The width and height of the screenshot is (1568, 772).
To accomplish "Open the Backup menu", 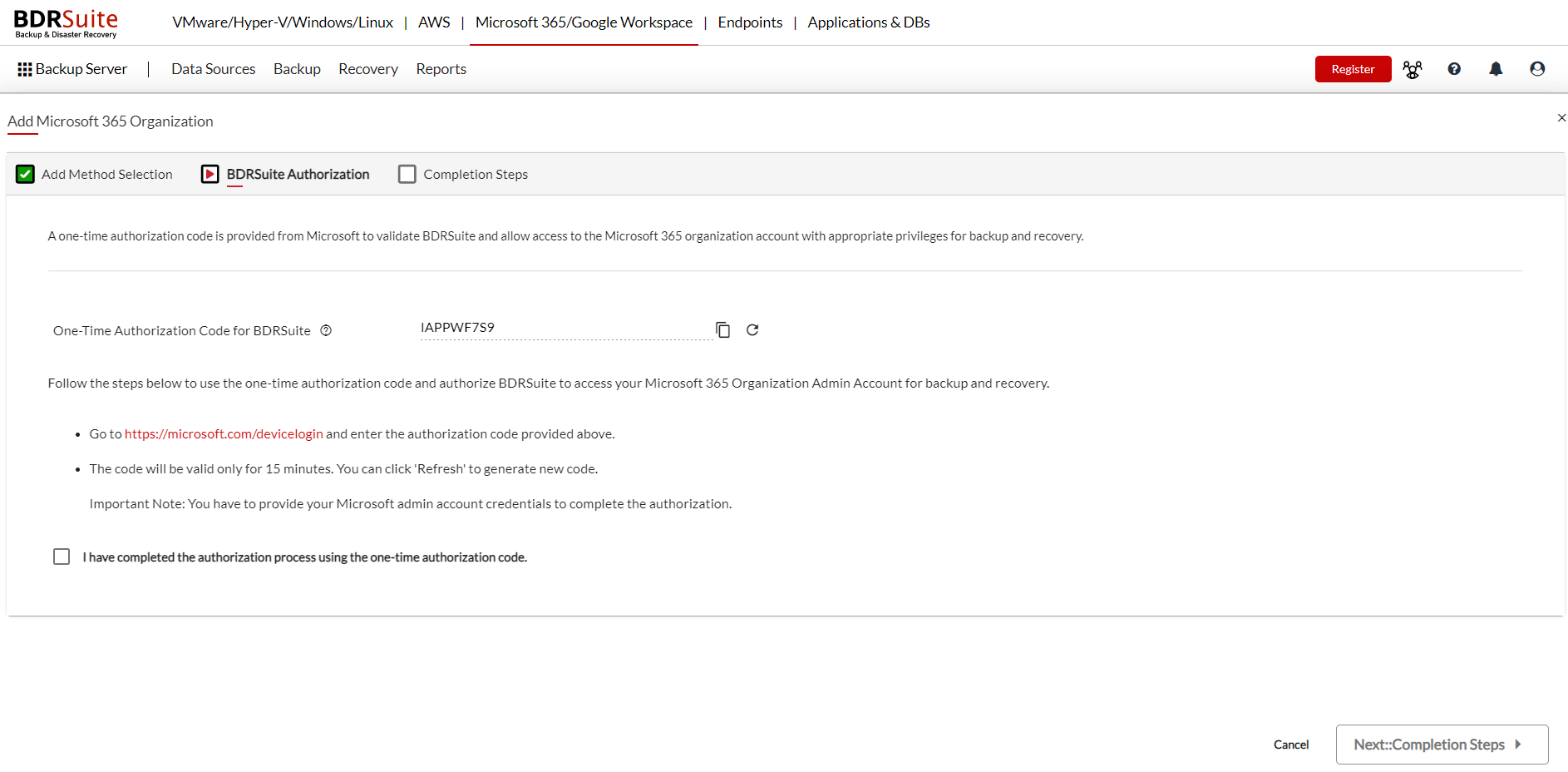I will (297, 69).
